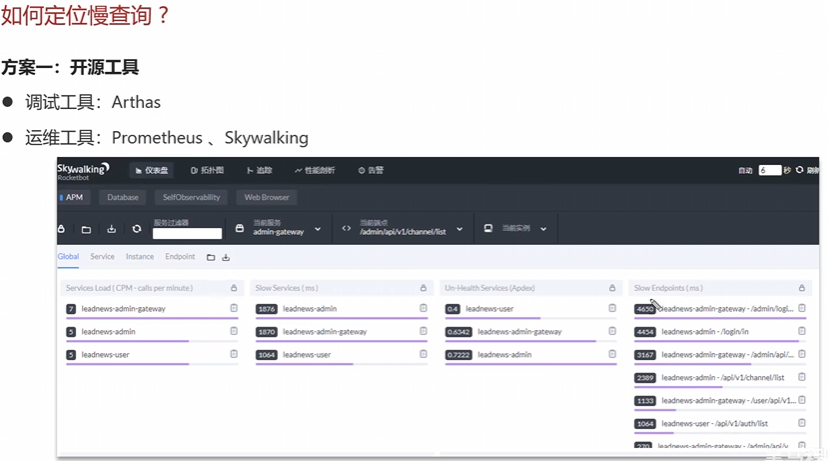Copy leadnews-admin in Un-Health Services

pos(613,354)
